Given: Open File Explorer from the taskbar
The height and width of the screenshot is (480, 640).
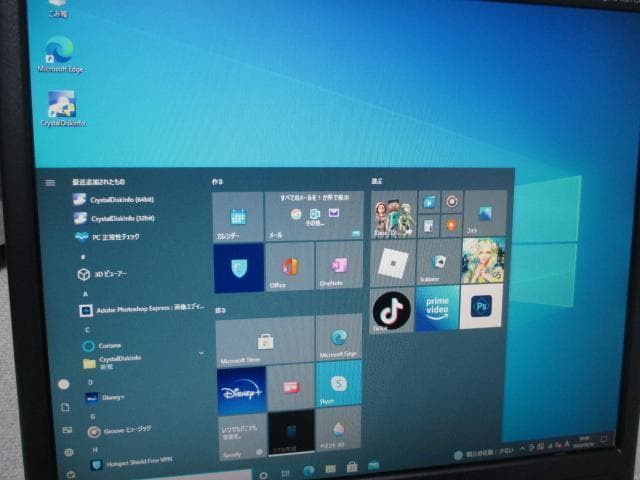Looking at the screenshot, I should pos(330,469).
